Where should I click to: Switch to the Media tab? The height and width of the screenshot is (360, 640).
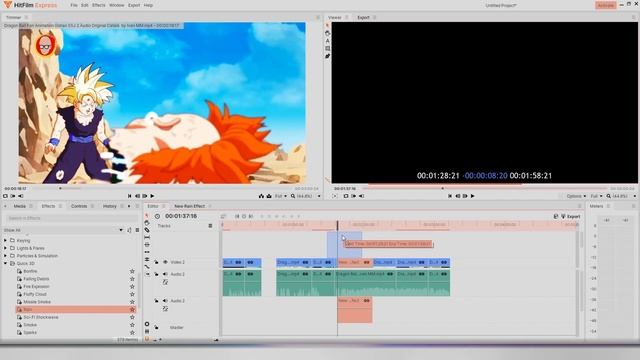coord(20,206)
